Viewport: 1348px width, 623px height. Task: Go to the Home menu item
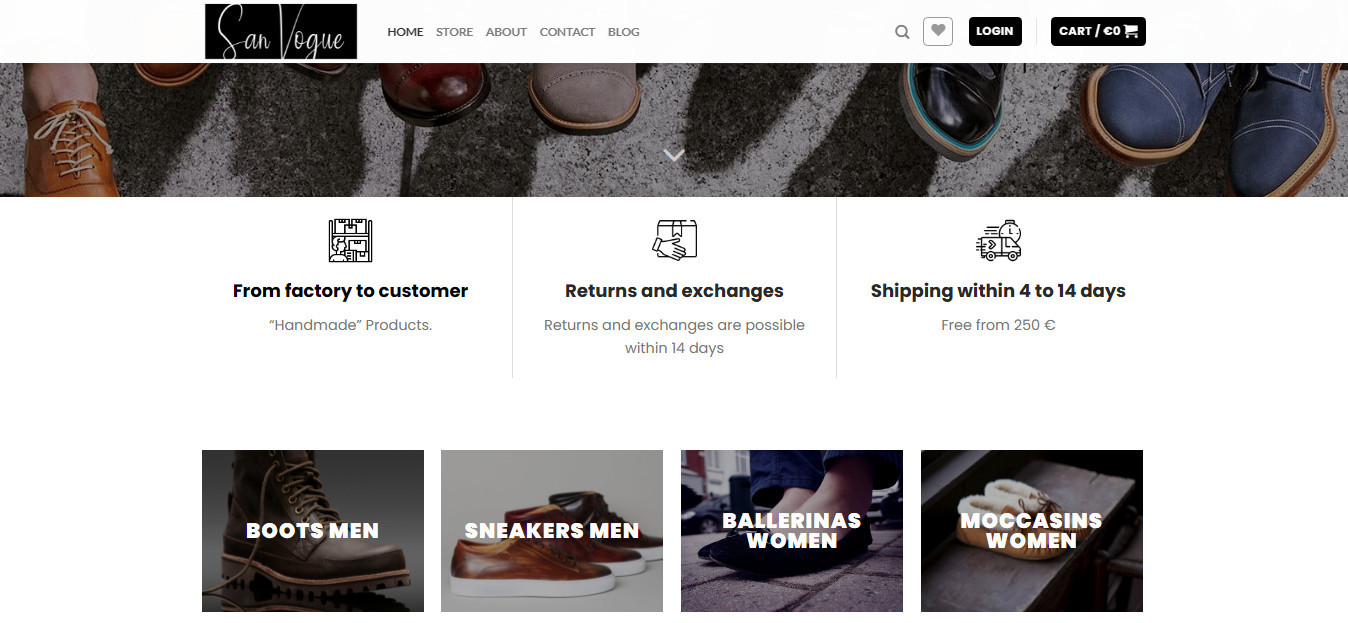pyautogui.click(x=405, y=32)
